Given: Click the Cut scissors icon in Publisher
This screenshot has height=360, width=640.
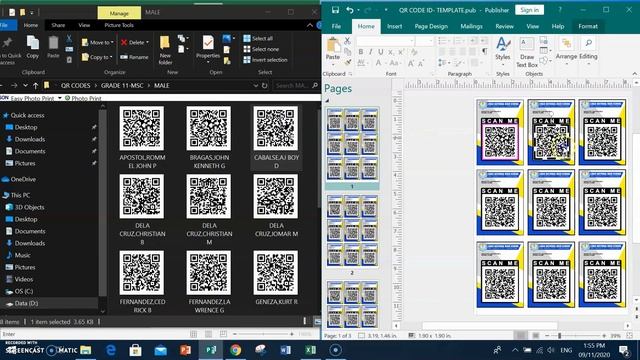Looking at the screenshot, I should point(347,40).
